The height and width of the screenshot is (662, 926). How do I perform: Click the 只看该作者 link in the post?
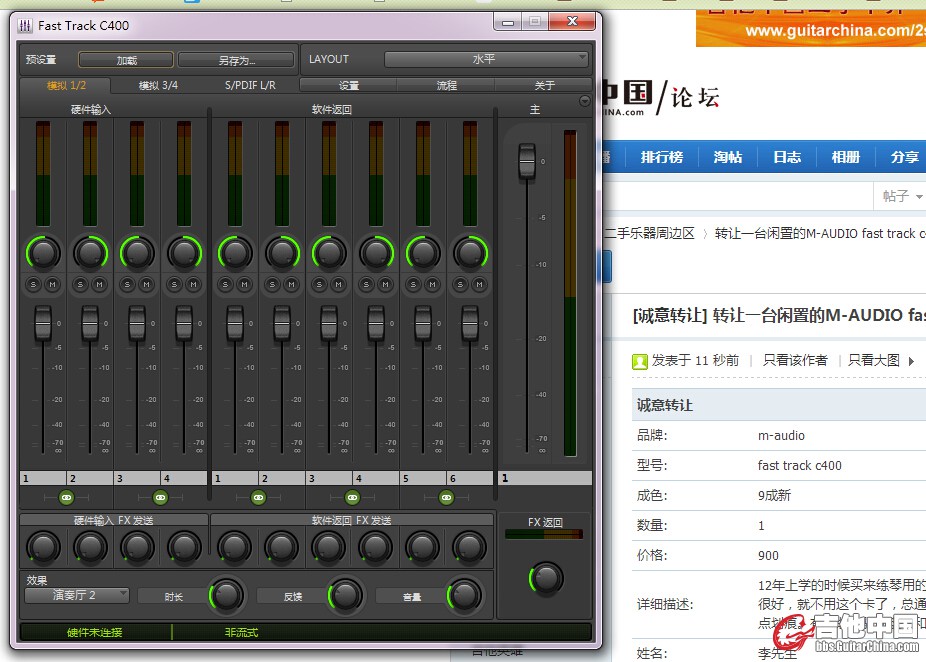[x=795, y=361]
